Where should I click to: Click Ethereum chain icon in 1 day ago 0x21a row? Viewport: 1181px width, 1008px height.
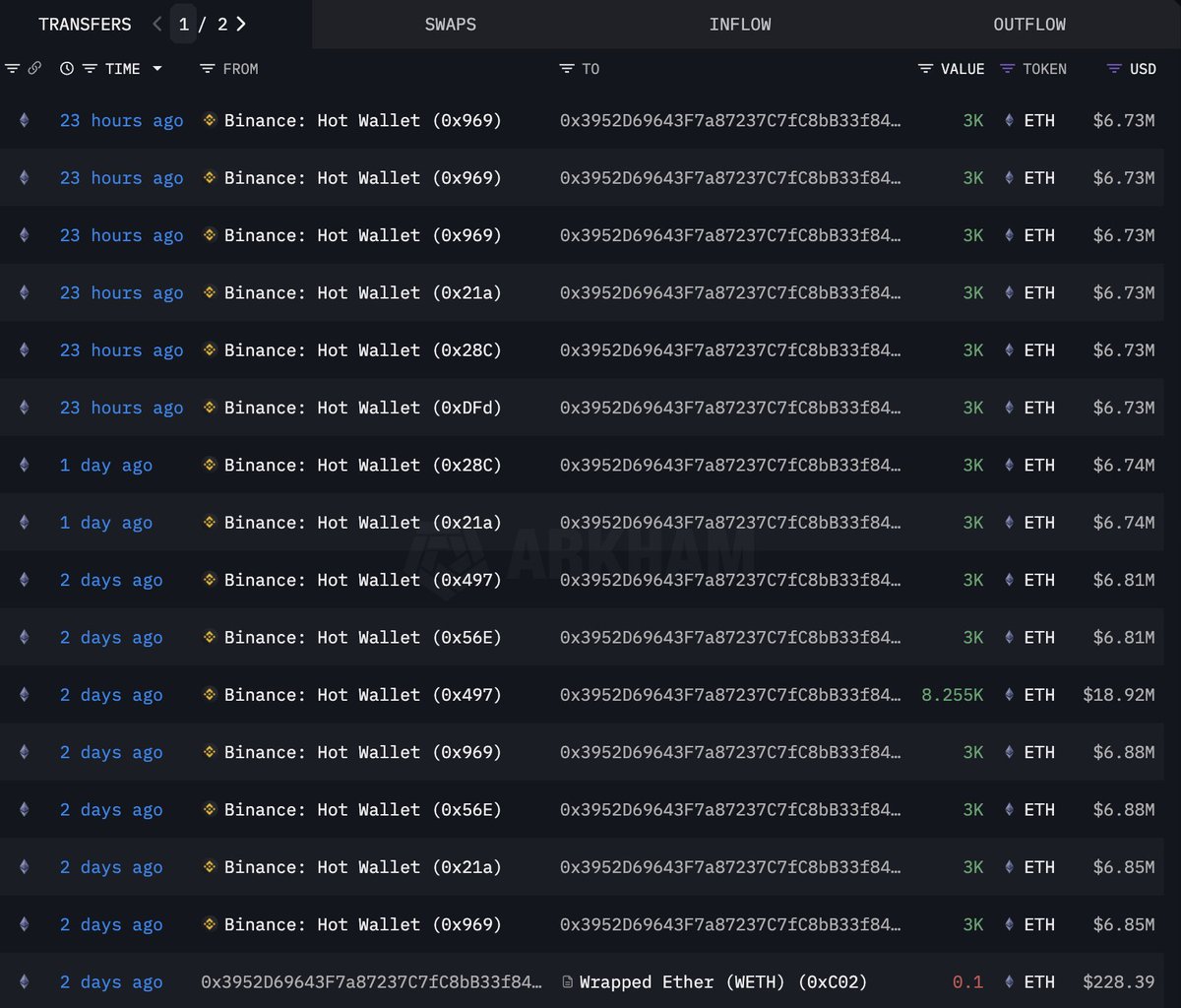(x=25, y=522)
